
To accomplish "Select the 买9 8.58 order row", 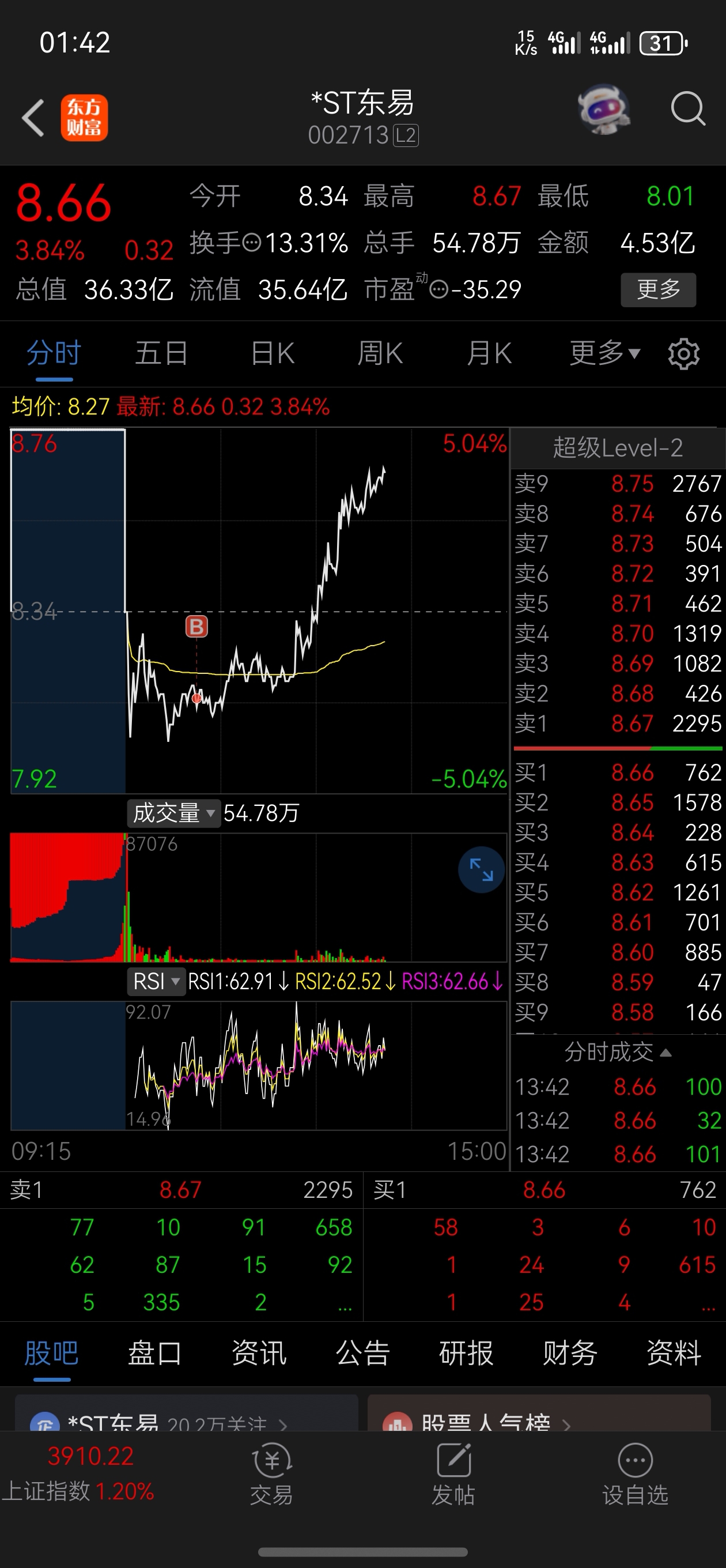I will 618,1012.
